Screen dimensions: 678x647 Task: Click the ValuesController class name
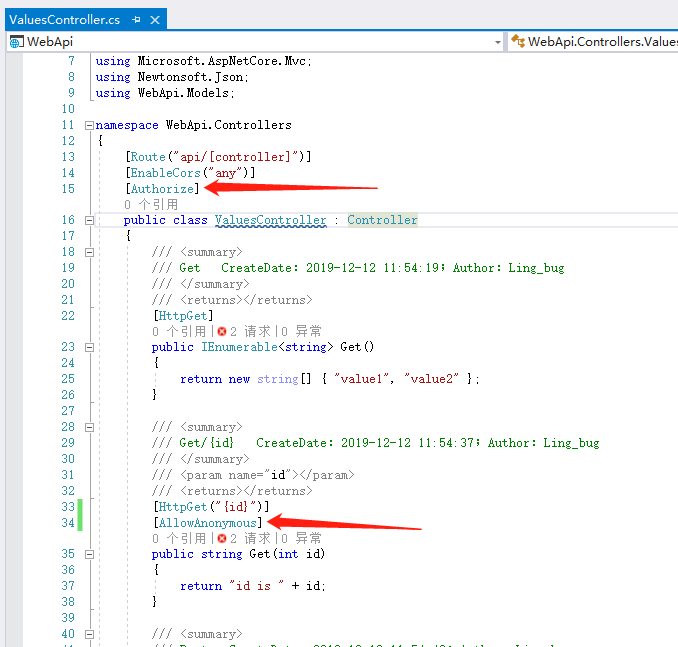[271, 220]
